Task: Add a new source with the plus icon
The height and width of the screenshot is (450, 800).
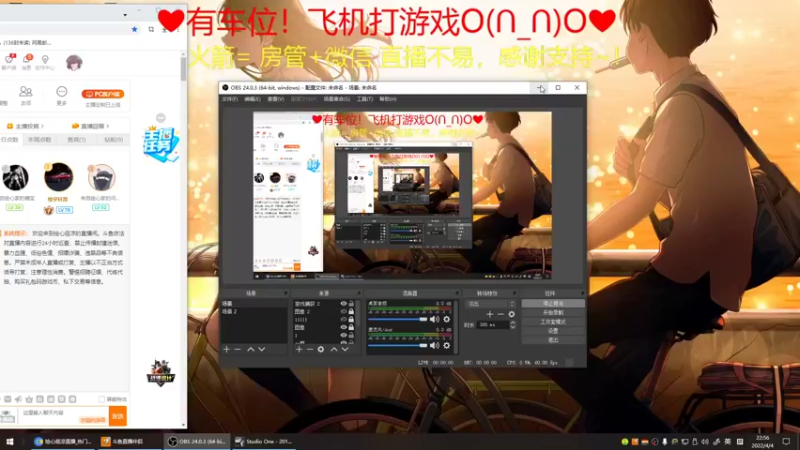Action: [x=299, y=349]
